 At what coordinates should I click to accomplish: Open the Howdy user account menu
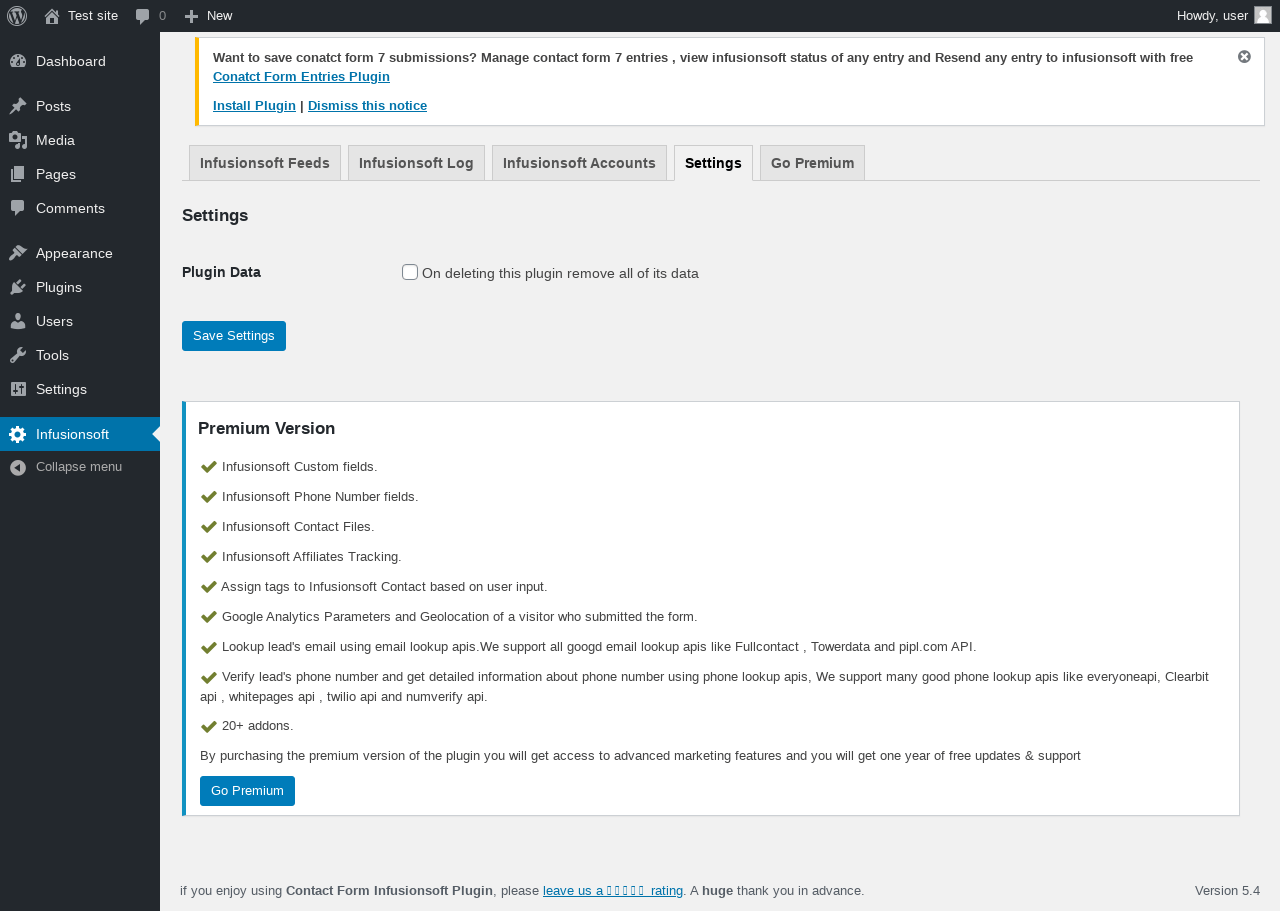(x=1223, y=16)
